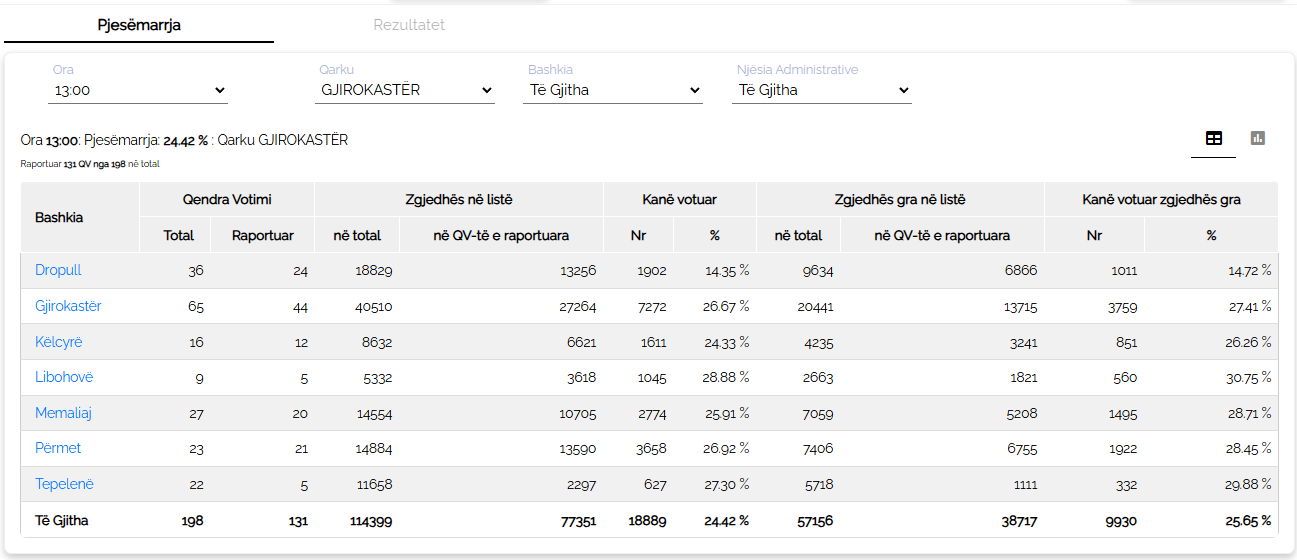Click Këlcyrë women turnout 26.26 %

1247,342
